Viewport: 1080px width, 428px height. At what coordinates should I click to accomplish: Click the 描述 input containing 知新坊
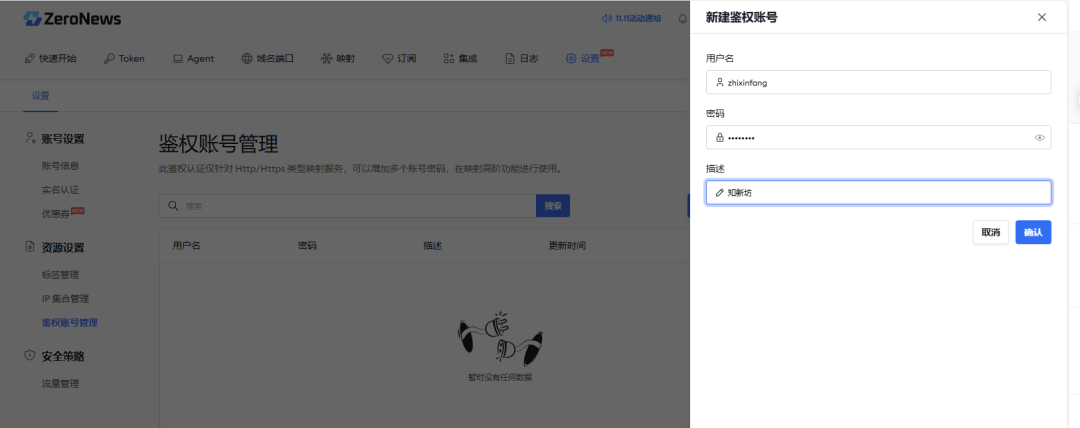point(879,192)
